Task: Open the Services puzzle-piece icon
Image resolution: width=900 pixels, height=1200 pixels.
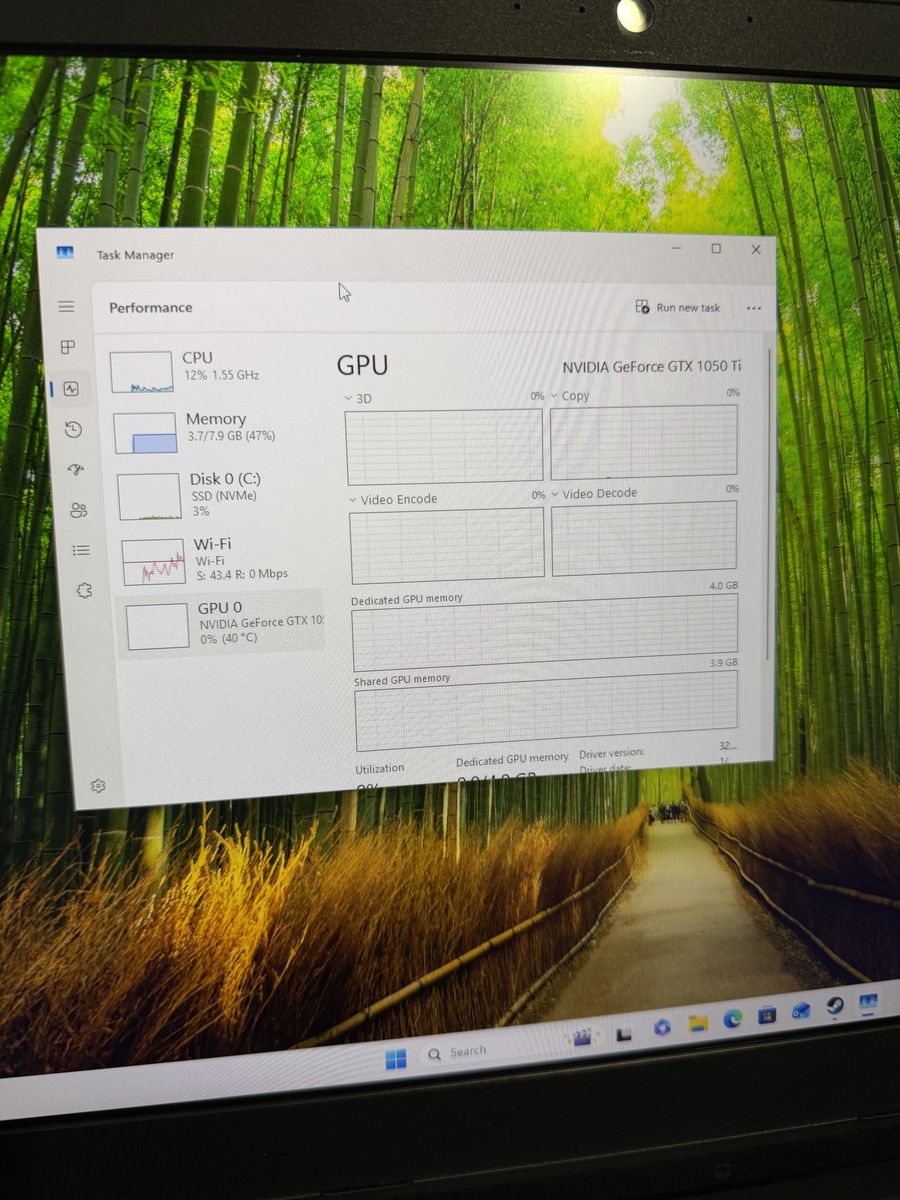Action: [x=84, y=591]
